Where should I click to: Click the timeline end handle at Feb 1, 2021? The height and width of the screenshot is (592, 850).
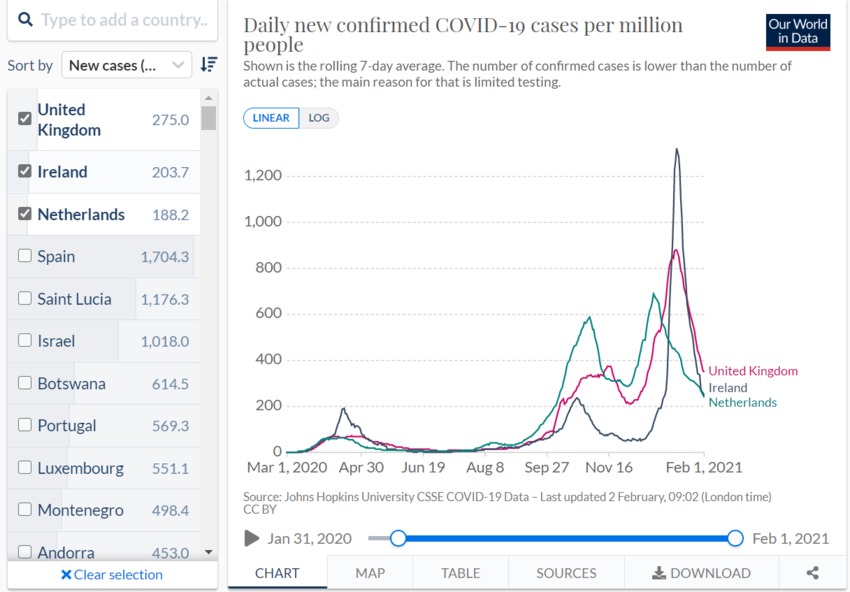pyautogui.click(x=735, y=538)
